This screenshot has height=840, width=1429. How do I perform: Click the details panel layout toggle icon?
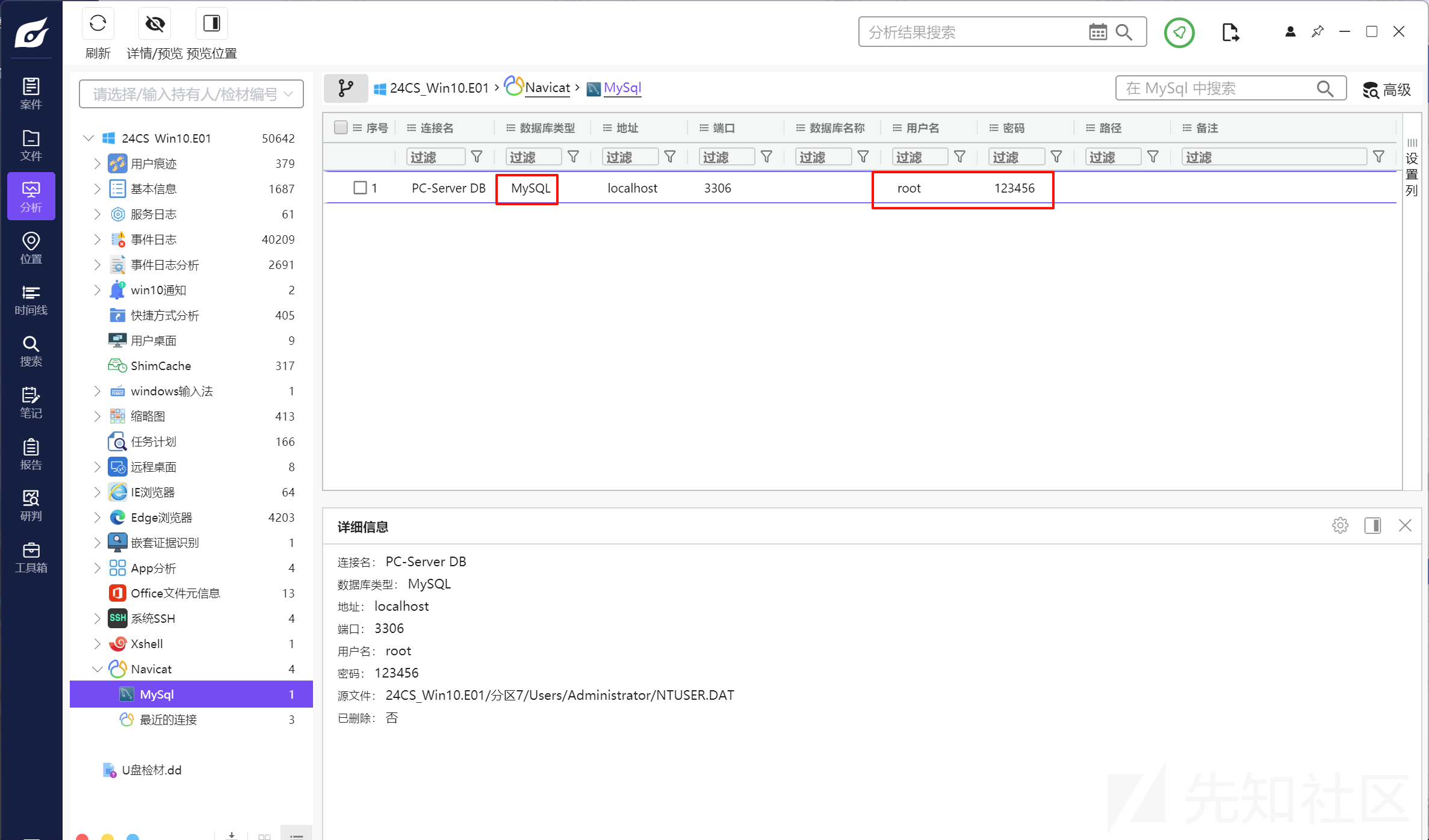pos(1372,525)
